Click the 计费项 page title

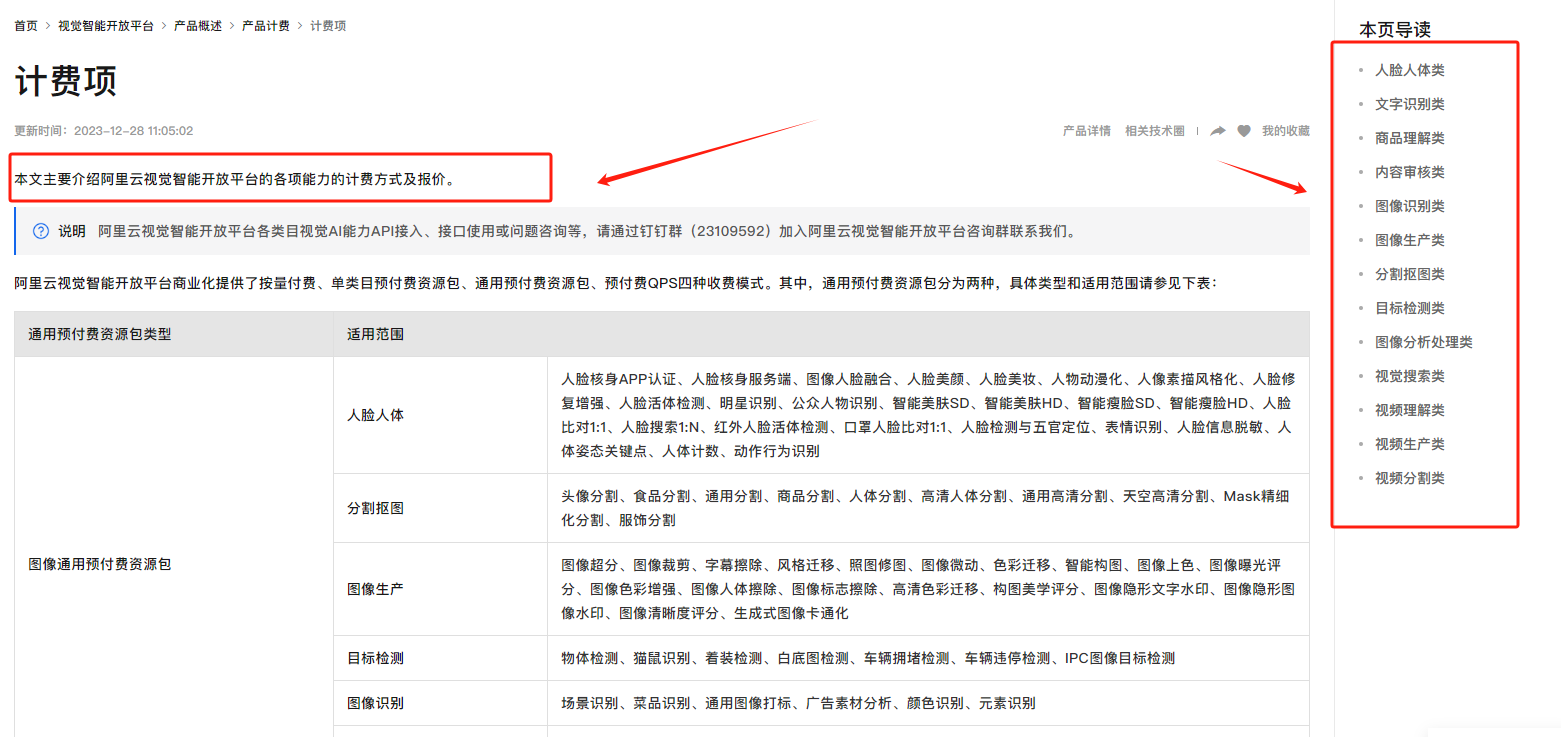[66, 81]
